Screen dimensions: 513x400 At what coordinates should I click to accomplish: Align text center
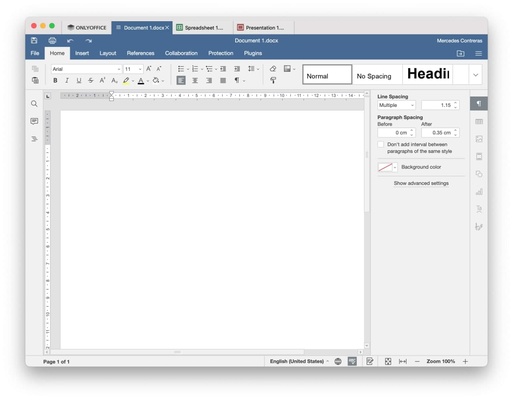[x=195, y=80]
